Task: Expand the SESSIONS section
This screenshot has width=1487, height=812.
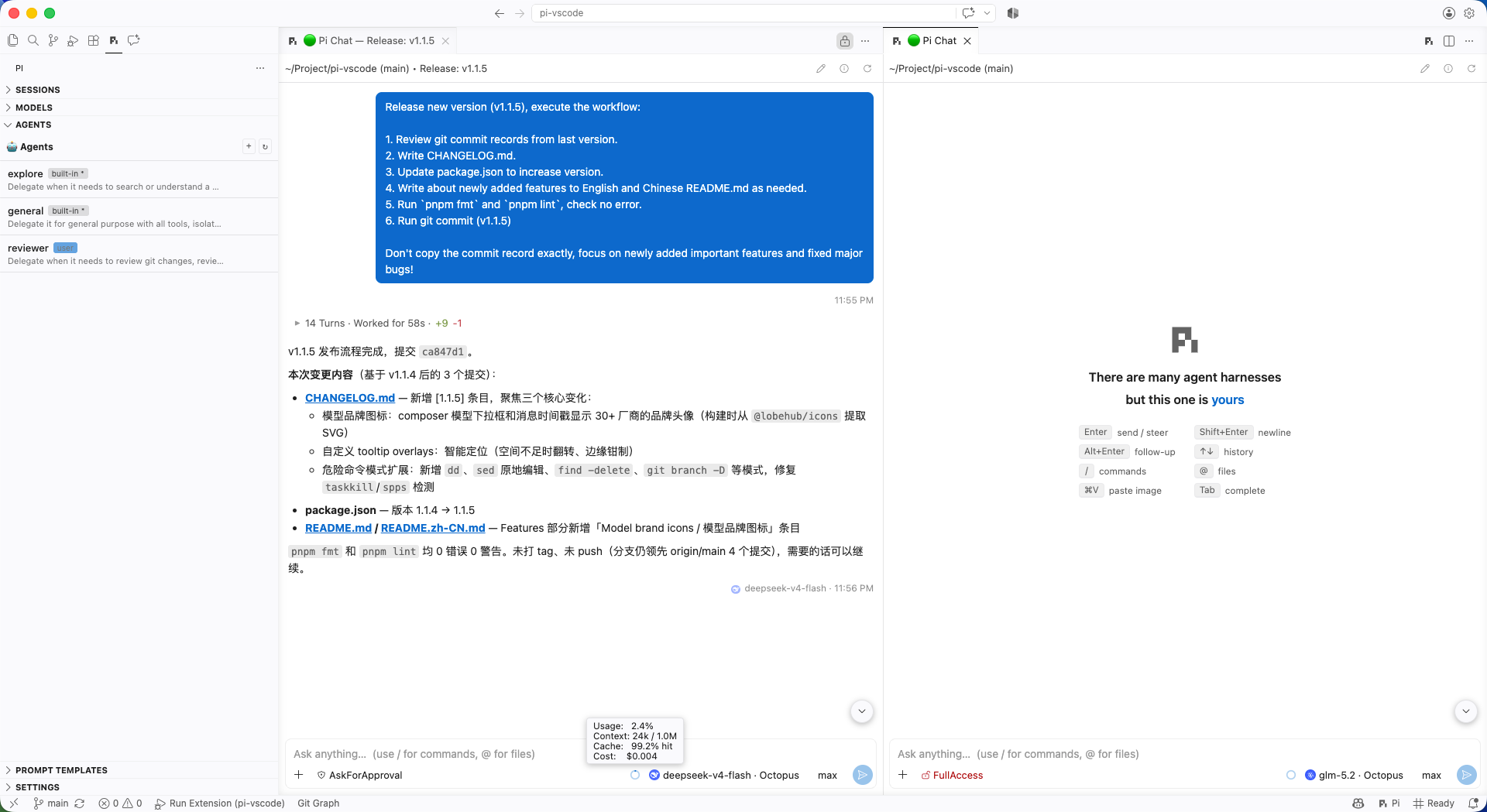Action: coord(139,90)
